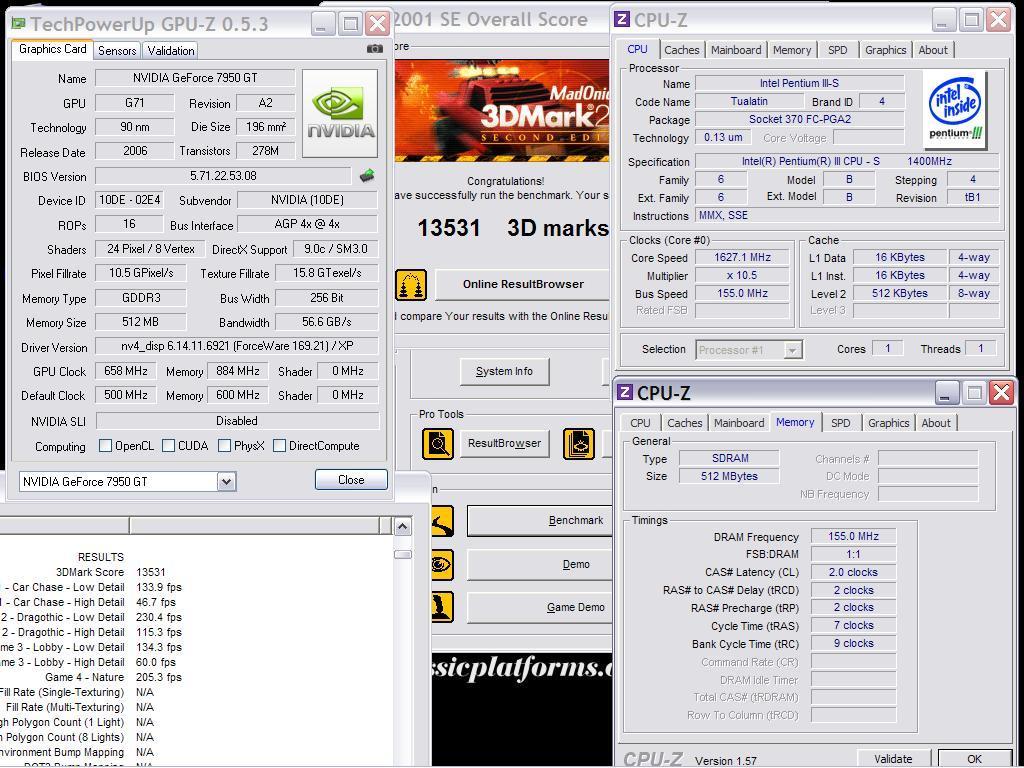Select Mainboard tab in lower CPU-Z window

pyautogui.click(x=739, y=423)
